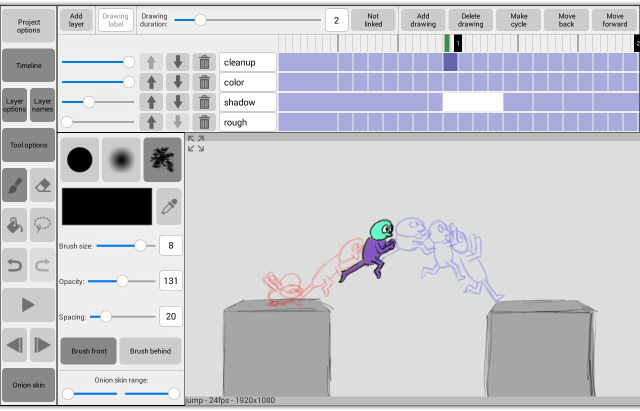Select the eraser tool
Screen dimensions: 640x411
click(x=42, y=185)
